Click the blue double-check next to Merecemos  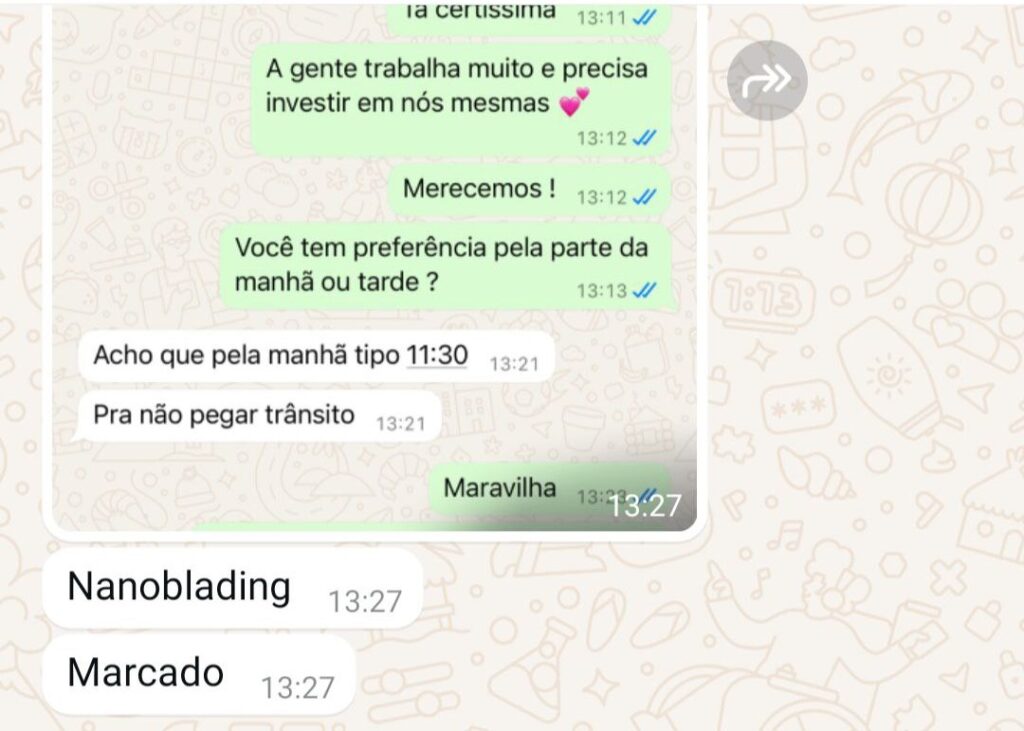[645, 197]
